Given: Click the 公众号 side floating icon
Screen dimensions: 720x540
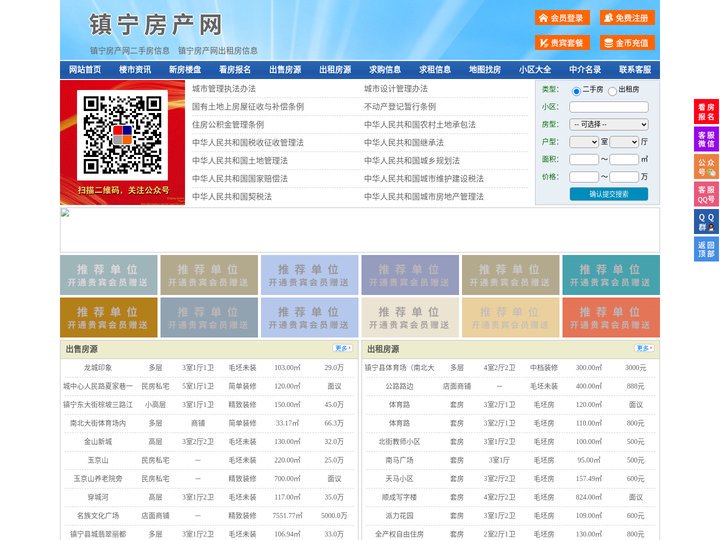Looking at the screenshot, I should [706, 167].
